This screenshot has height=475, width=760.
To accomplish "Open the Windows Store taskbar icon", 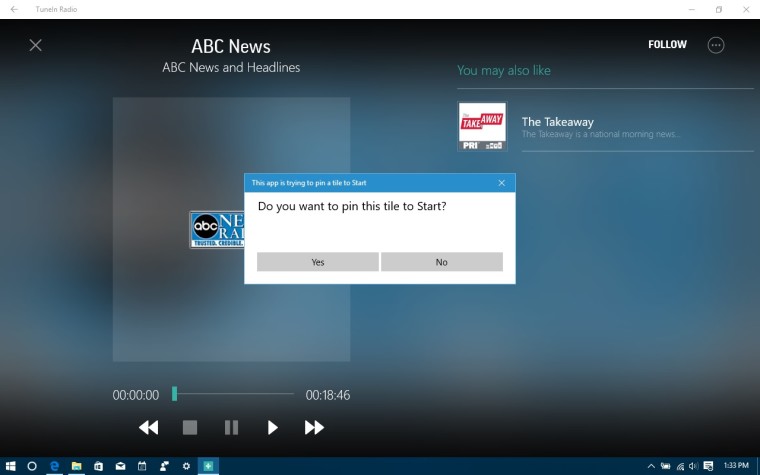I will coord(98,466).
